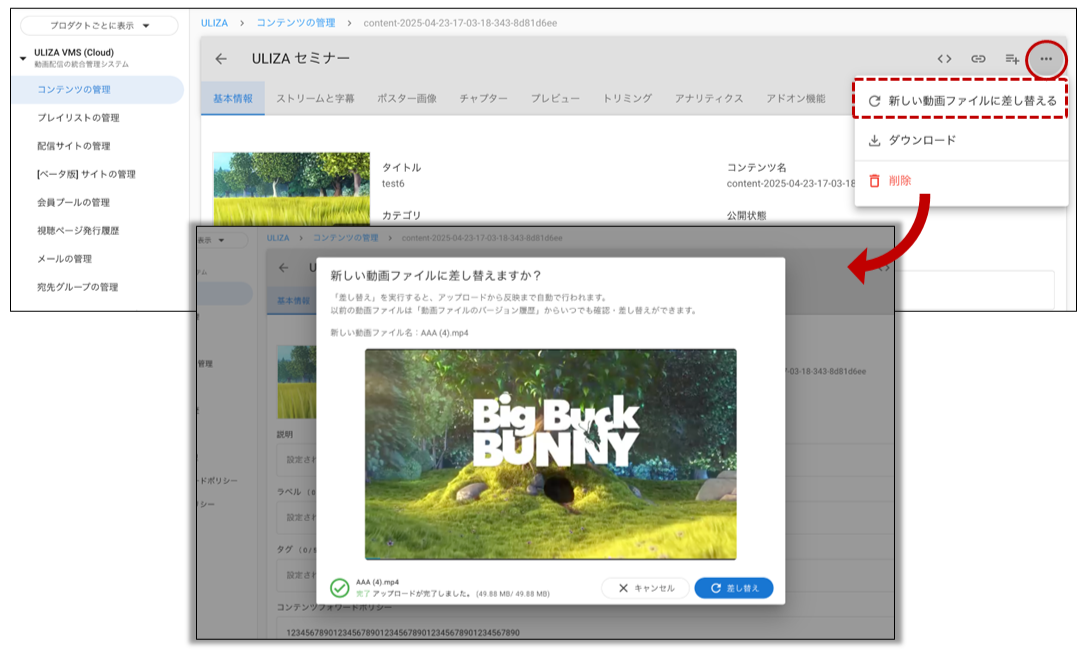Screen dimensions: 1085x652
Task: Click コンテンツの管理 breadcrumb in lower window
Action: coord(345,238)
